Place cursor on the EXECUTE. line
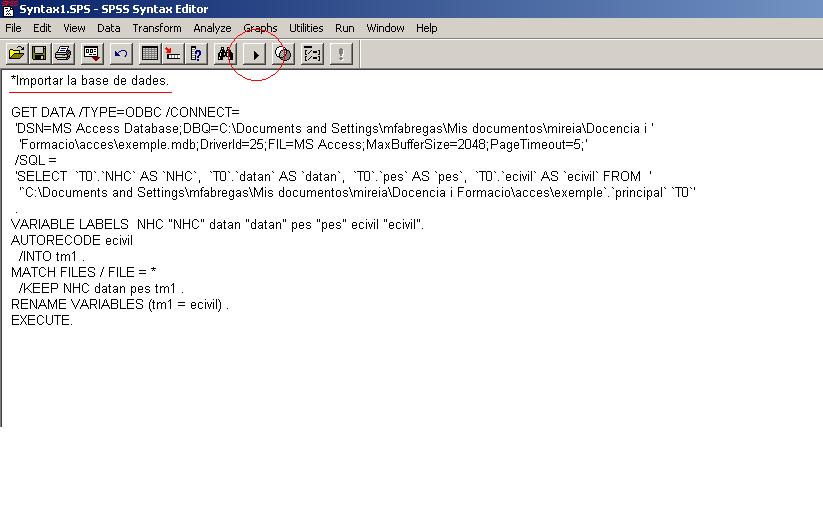 (42, 321)
